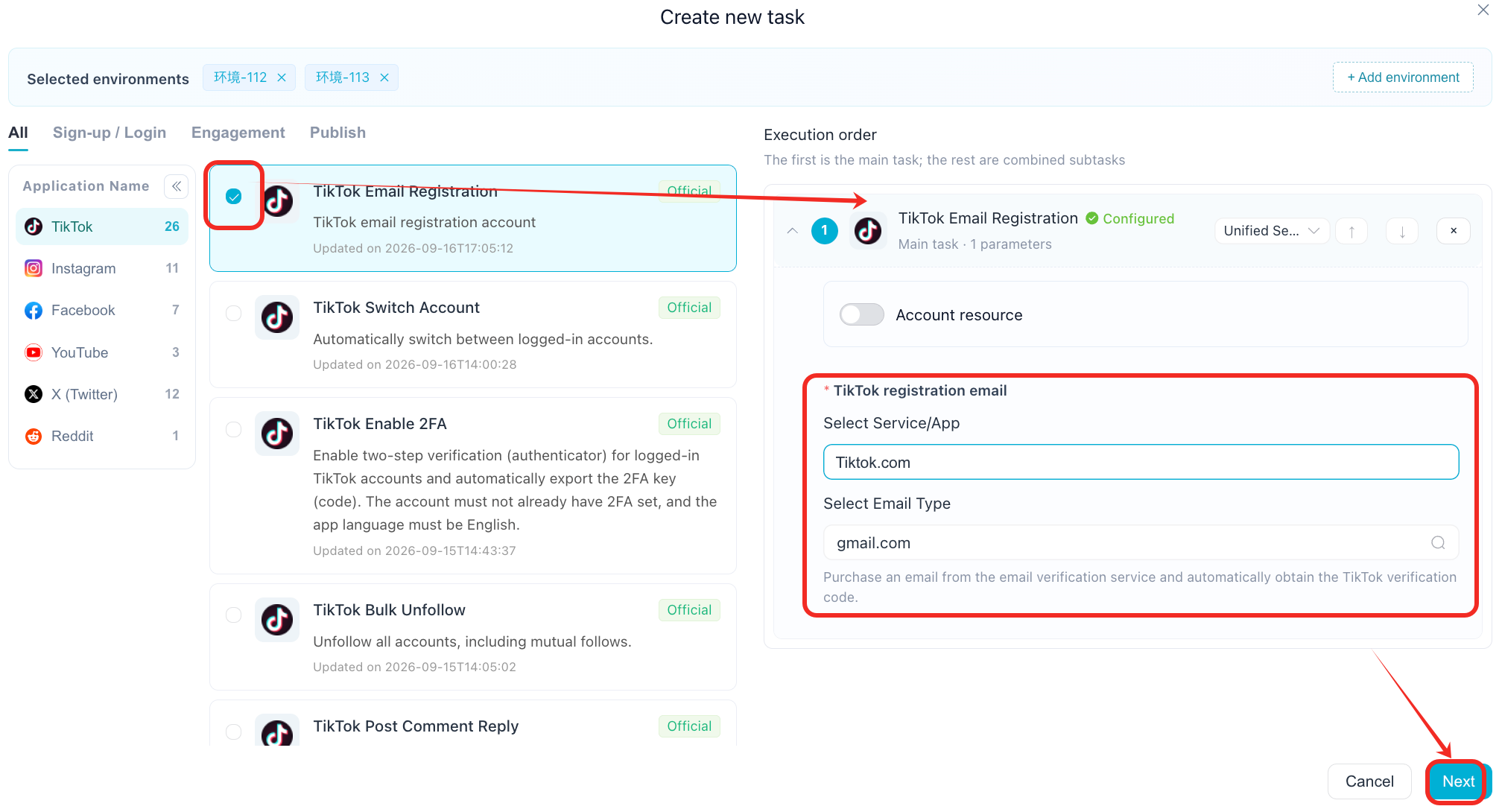Screen dimensions: 1502x812
Task: Remove environment 环境-112 tag
Action: point(282,77)
